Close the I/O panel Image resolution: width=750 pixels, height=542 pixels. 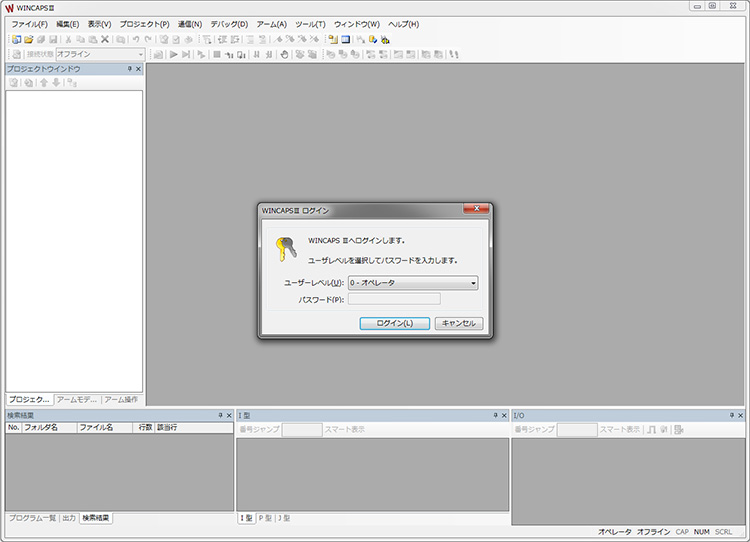(x=740, y=416)
